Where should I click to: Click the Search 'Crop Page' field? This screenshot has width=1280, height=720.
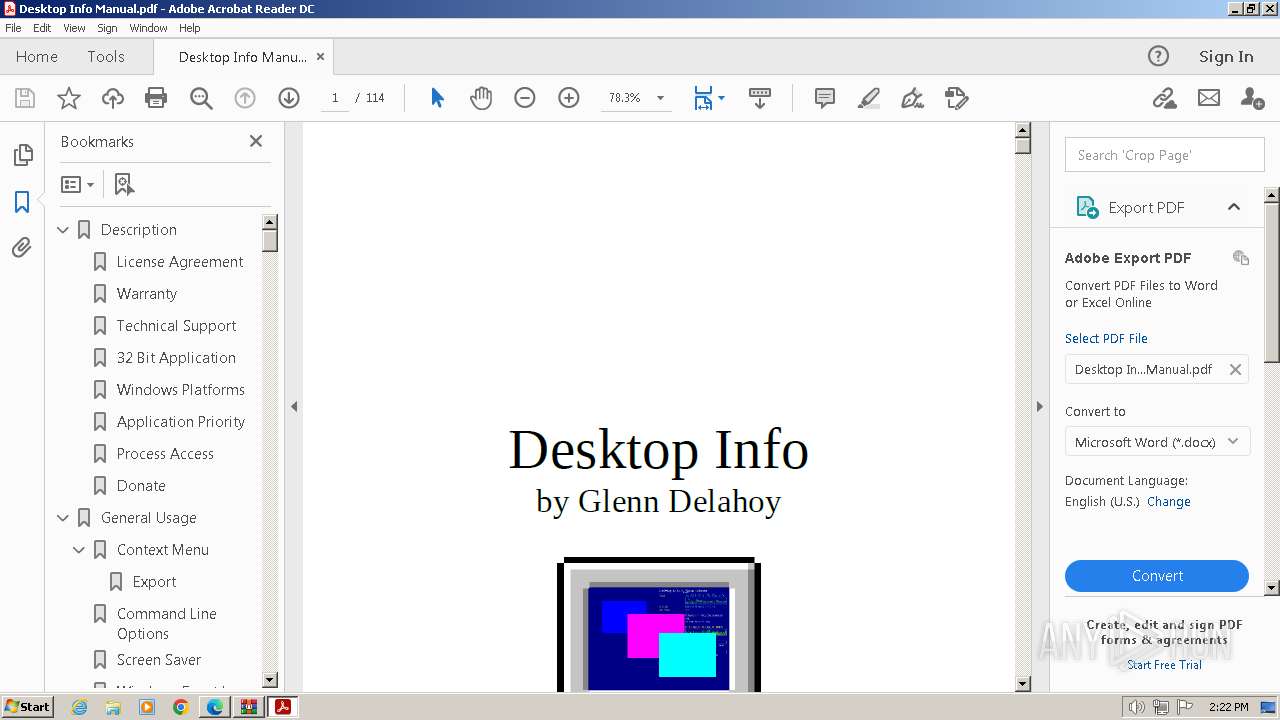pyautogui.click(x=1164, y=155)
